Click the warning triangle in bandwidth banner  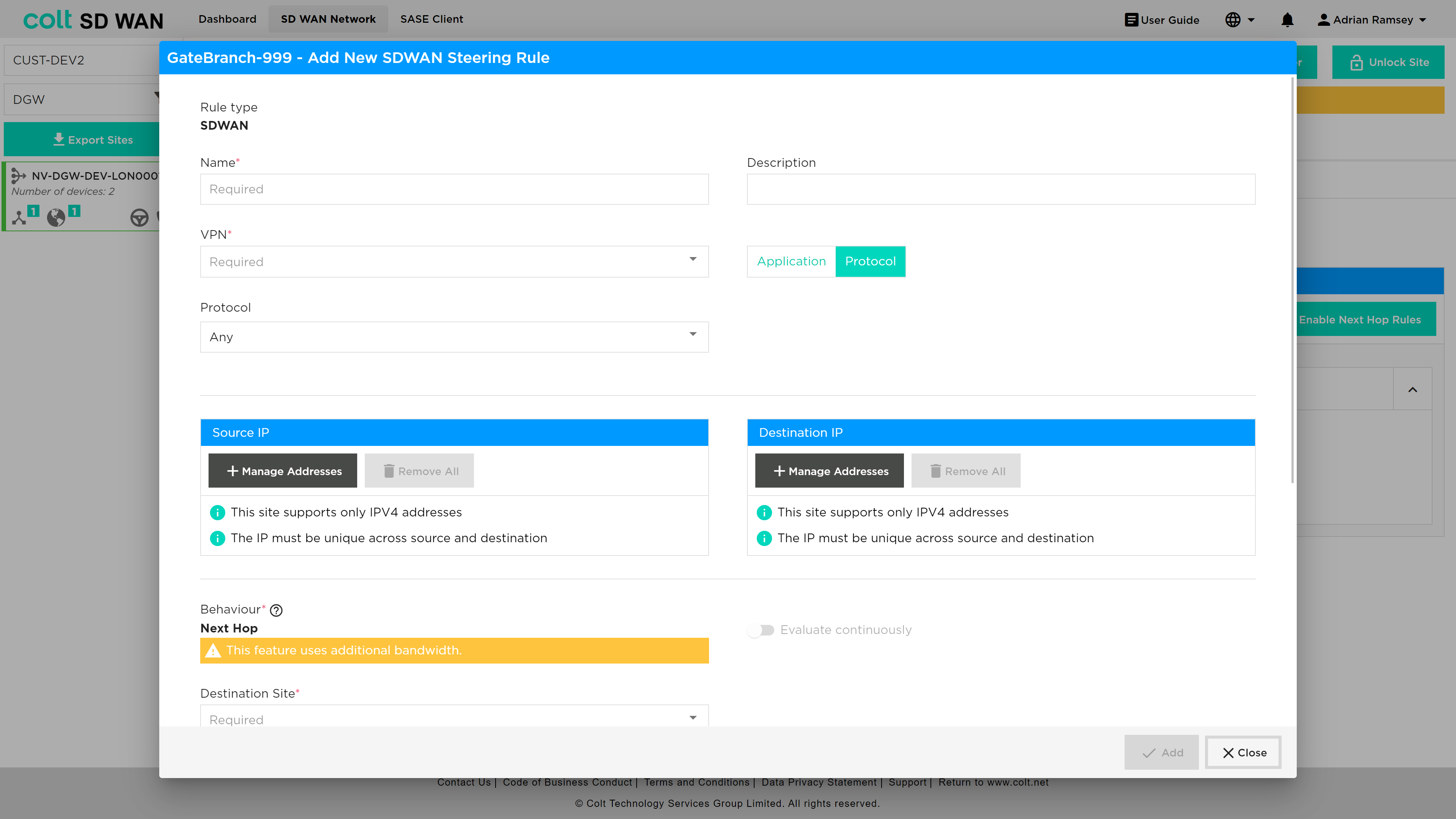[x=213, y=651]
